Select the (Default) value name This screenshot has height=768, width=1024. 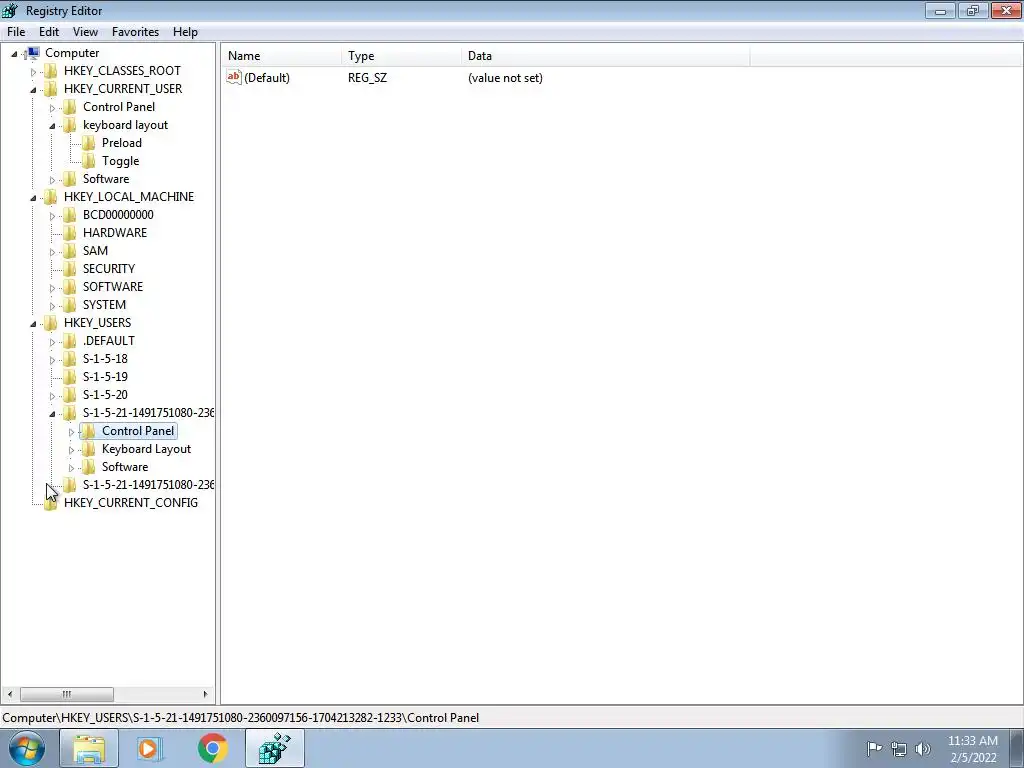[x=267, y=78]
